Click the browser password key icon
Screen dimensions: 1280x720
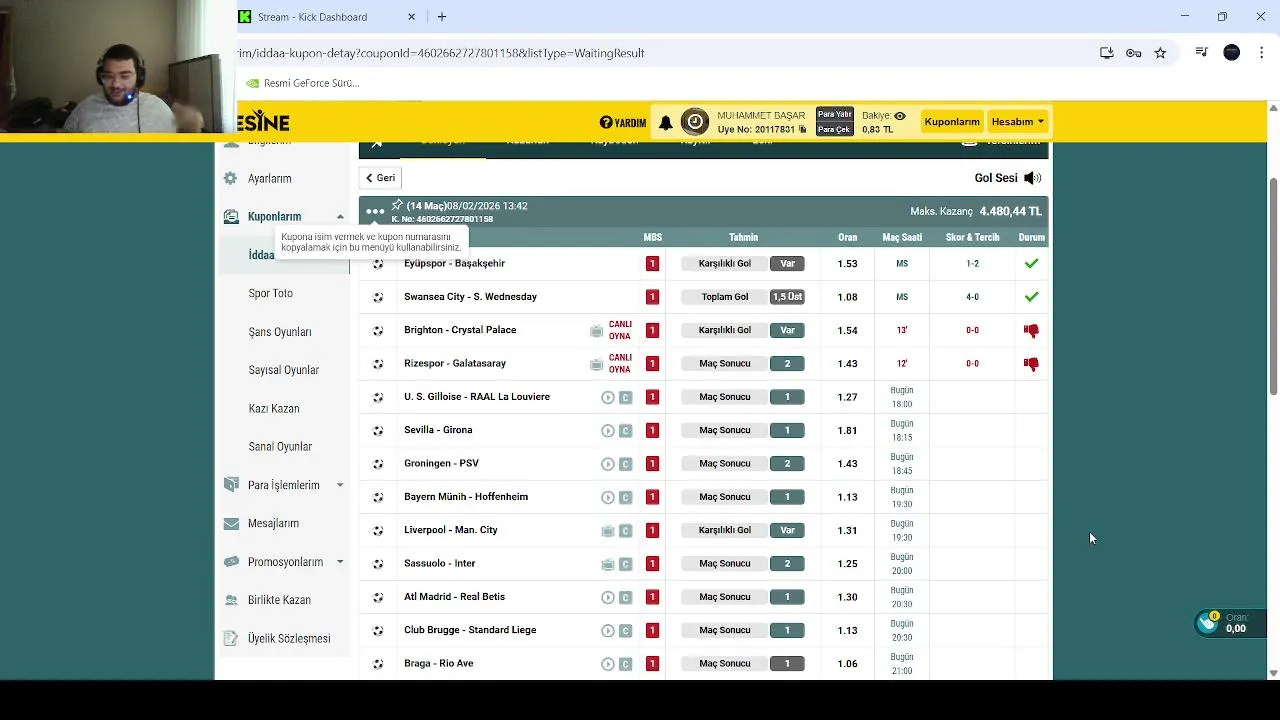1133,53
